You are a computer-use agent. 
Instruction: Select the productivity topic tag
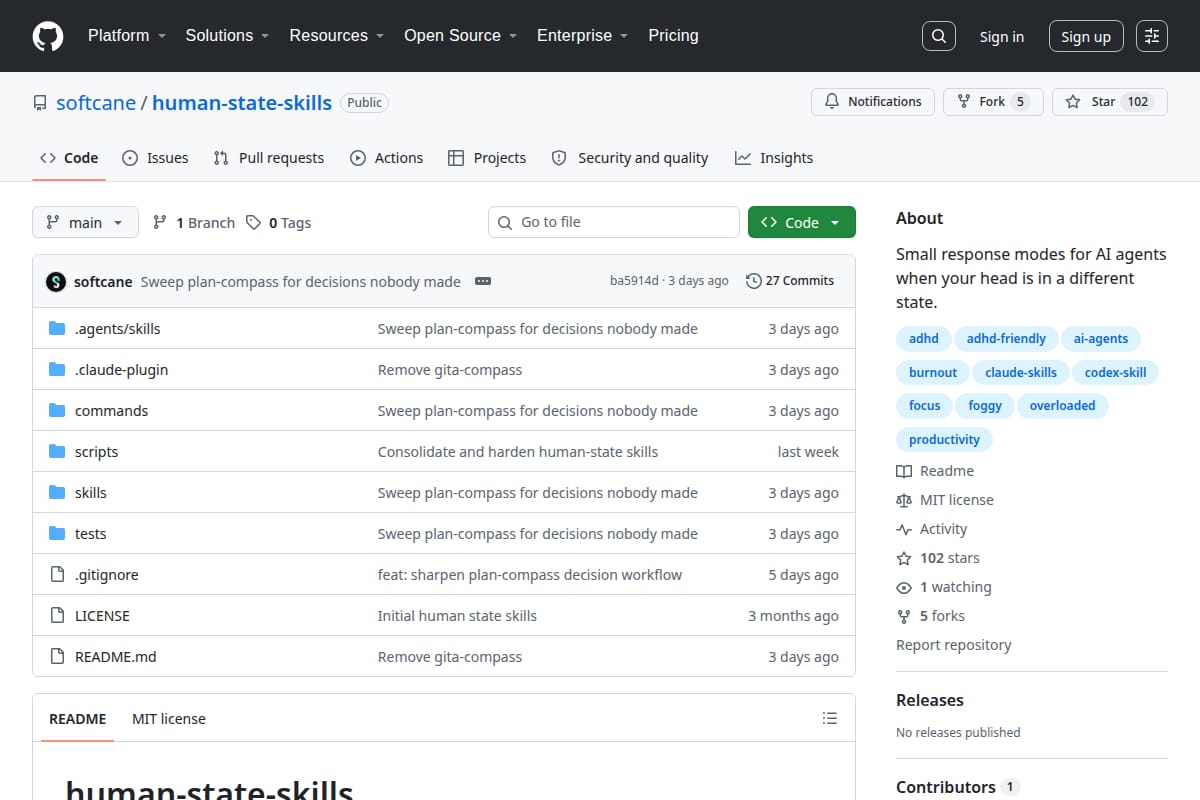pos(944,439)
